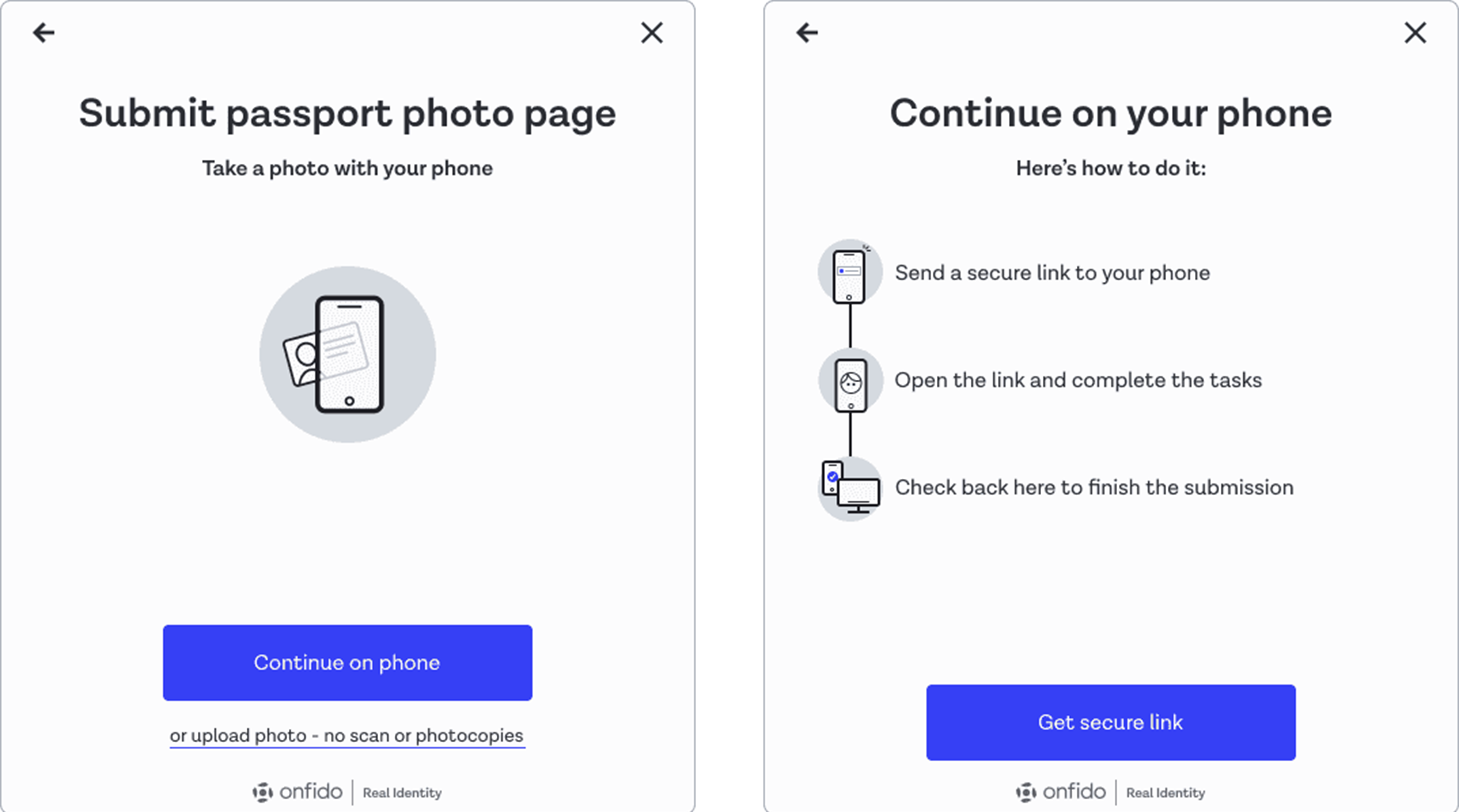Image resolution: width=1459 pixels, height=812 pixels.
Task: Click the selfie phone icon for opening the link
Action: [x=851, y=381]
